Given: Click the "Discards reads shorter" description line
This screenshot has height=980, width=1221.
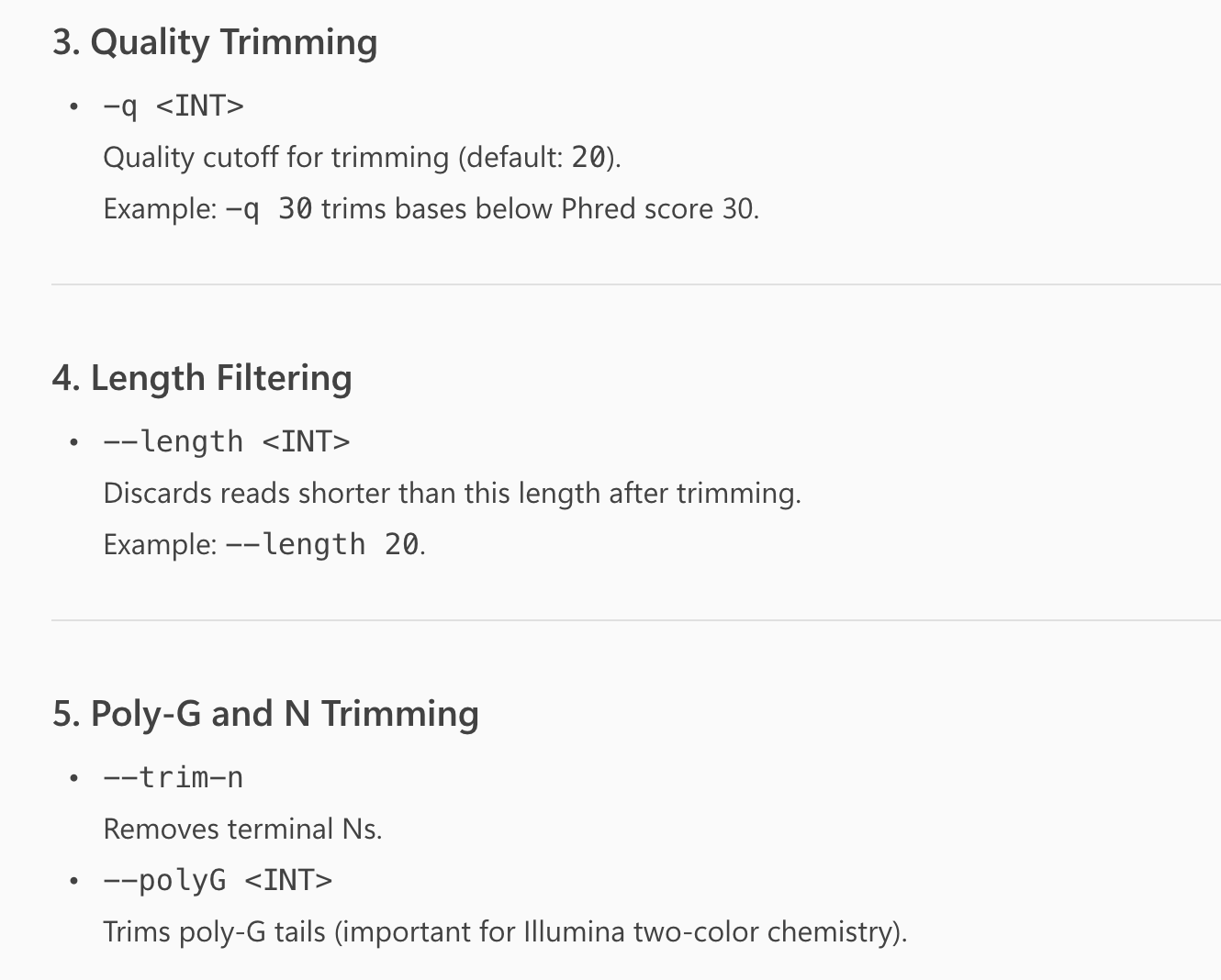Looking at the screenshot, I should 452,494.
